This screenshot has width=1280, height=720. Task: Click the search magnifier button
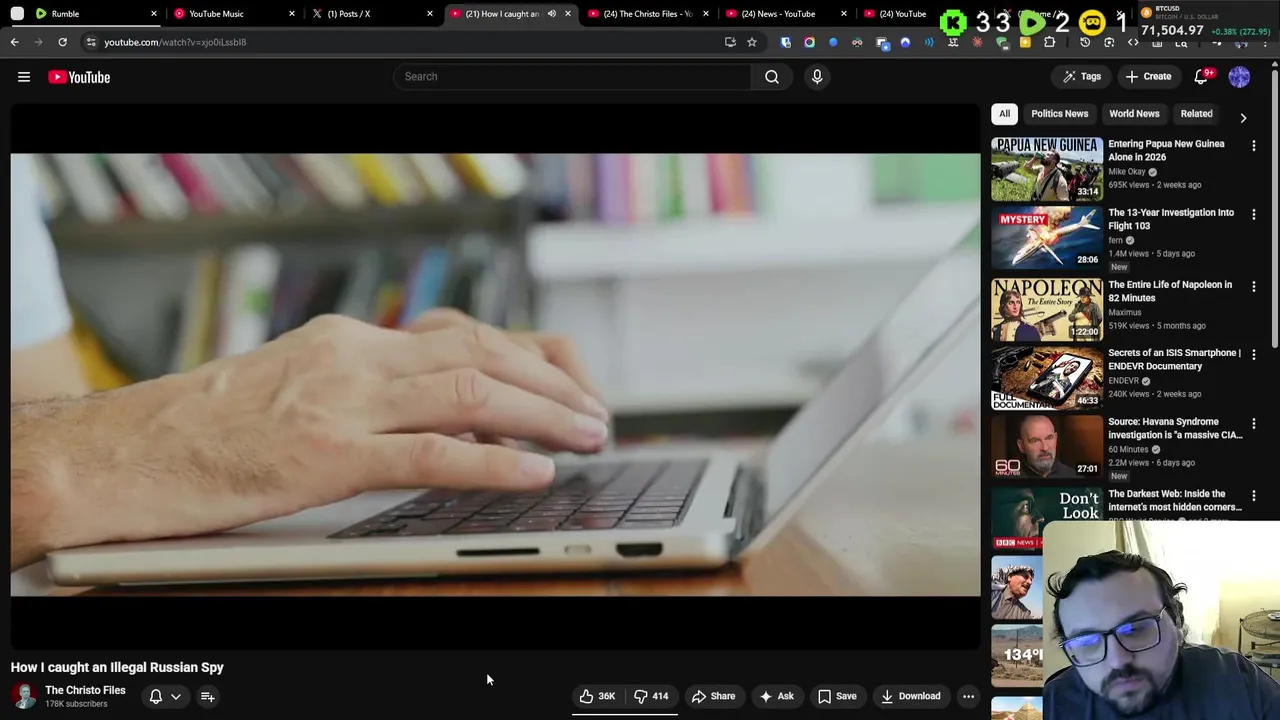pos(772,77)
